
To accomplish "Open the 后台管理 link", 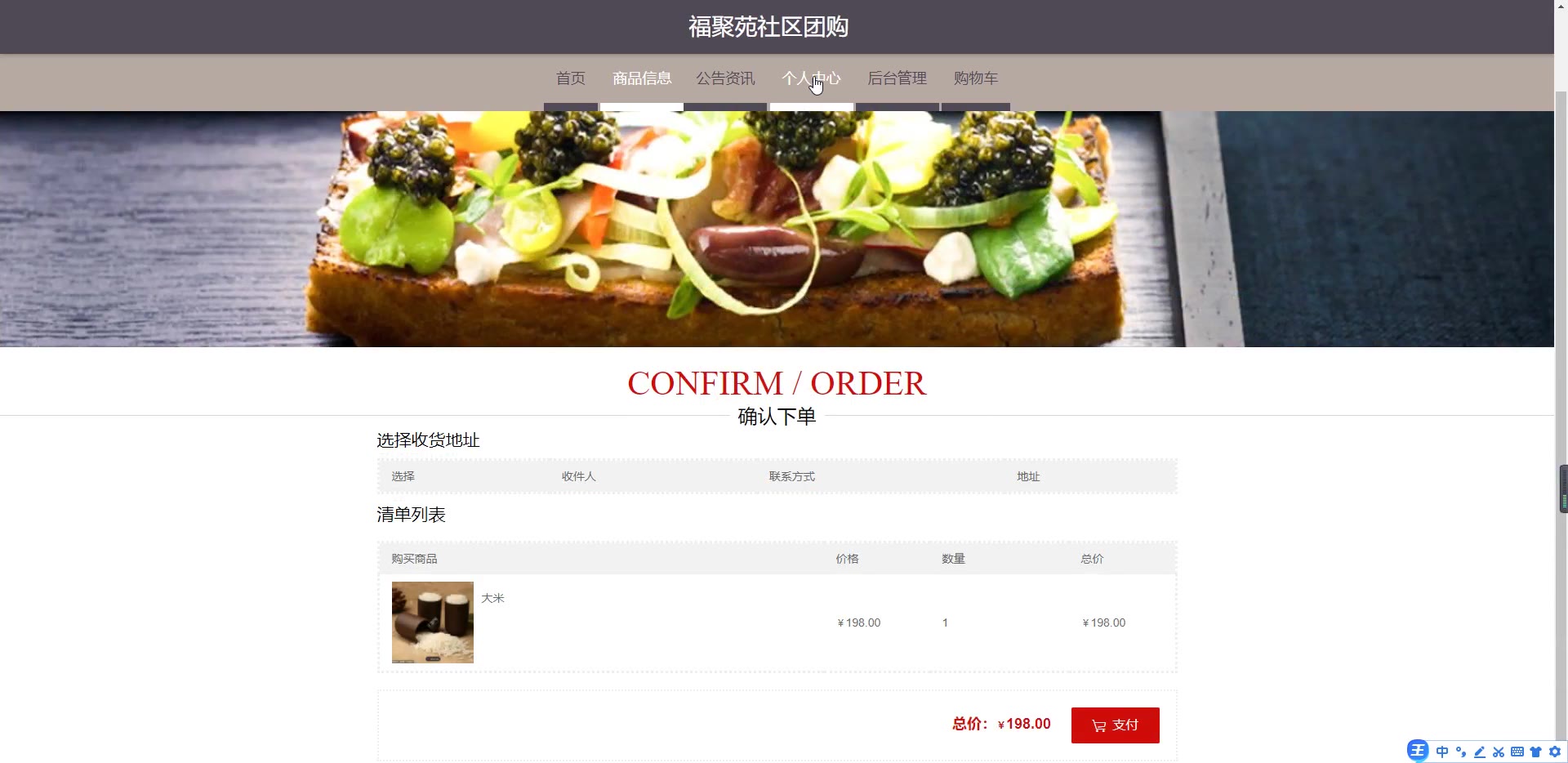I will [897, 78].
